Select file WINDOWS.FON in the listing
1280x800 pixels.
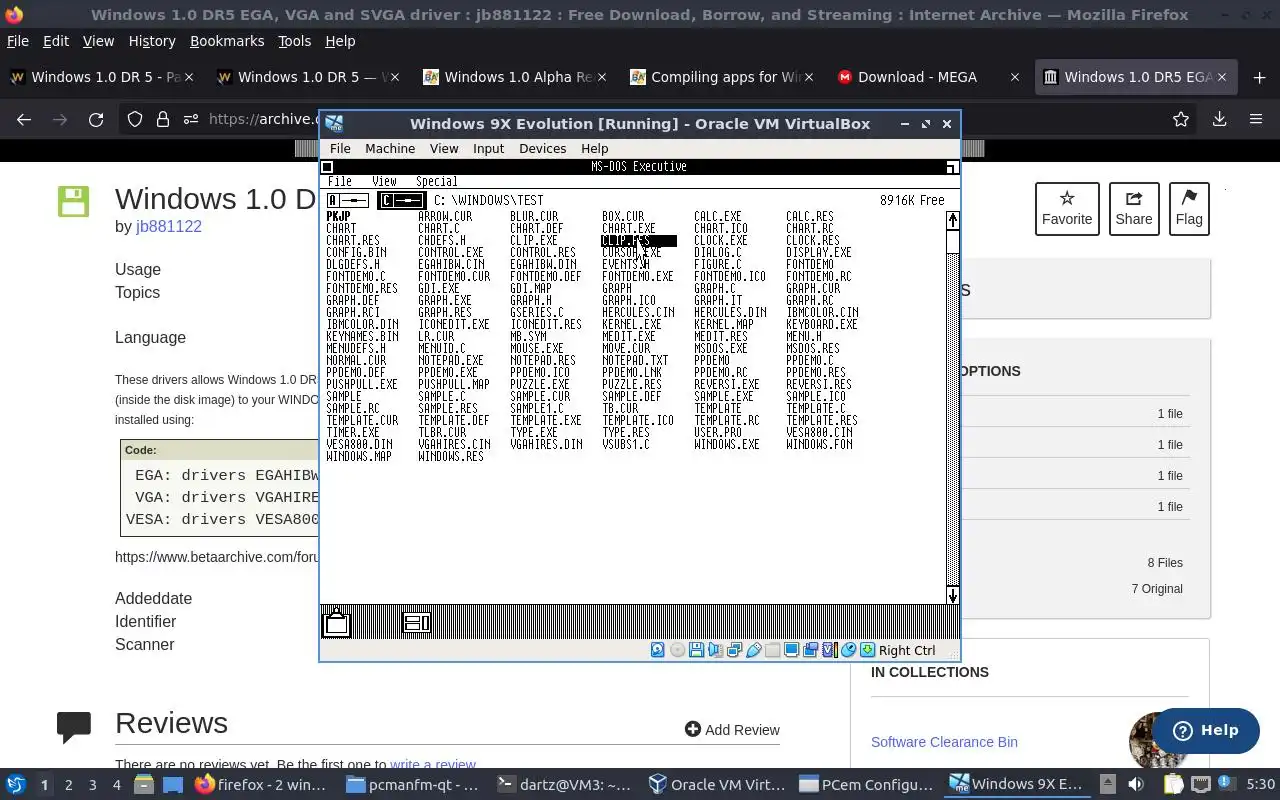tap(819, 444)
